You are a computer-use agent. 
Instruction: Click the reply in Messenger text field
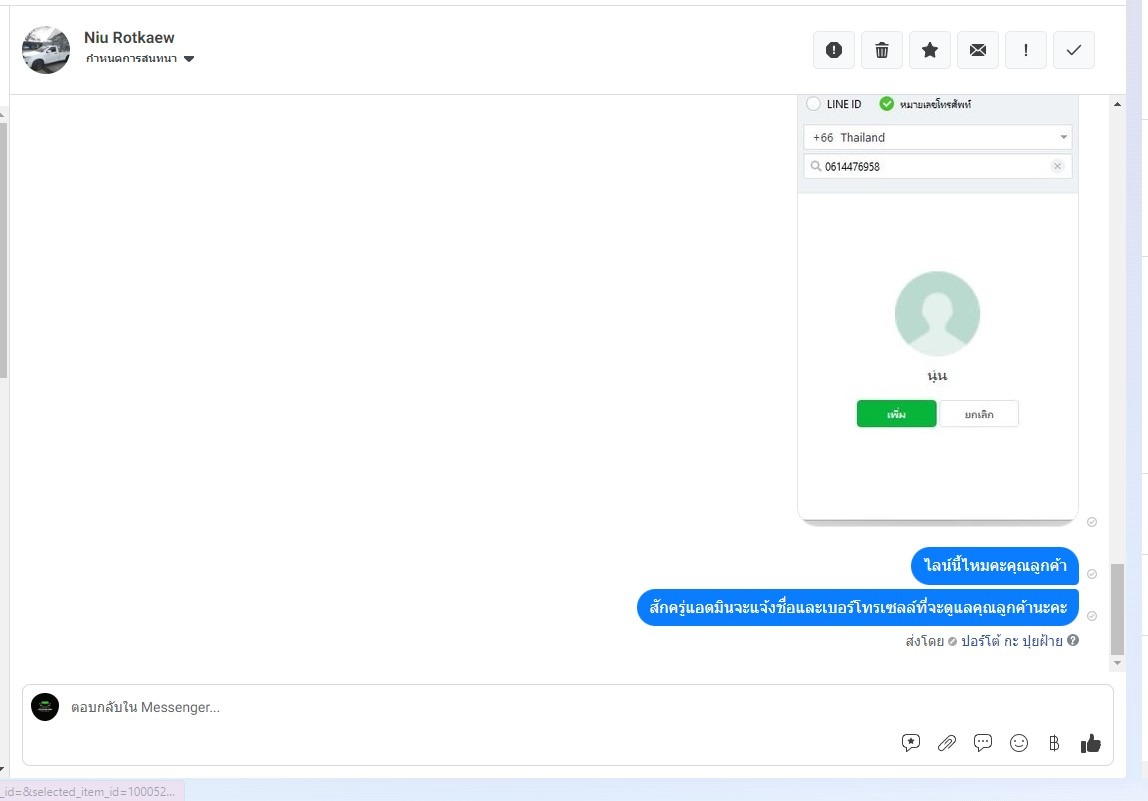(x=476, y=707)
